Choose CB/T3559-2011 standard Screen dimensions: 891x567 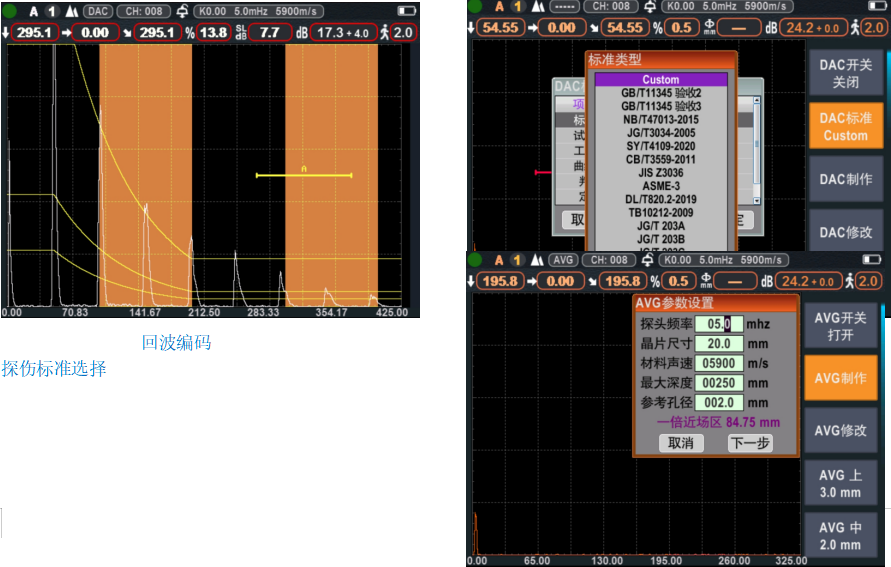click(661, 160)
